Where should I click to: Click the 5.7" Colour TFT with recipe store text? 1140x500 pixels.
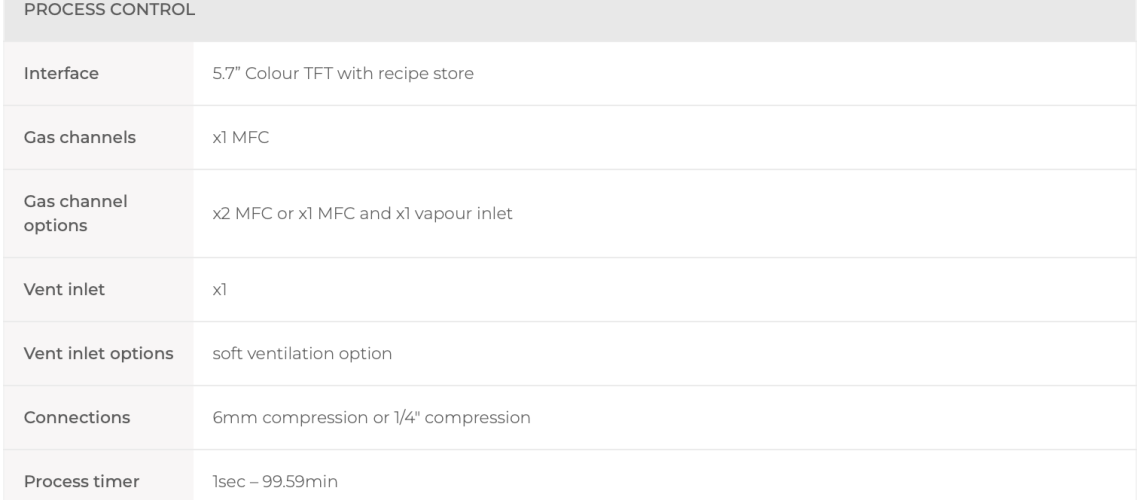(x=343, y=73)
